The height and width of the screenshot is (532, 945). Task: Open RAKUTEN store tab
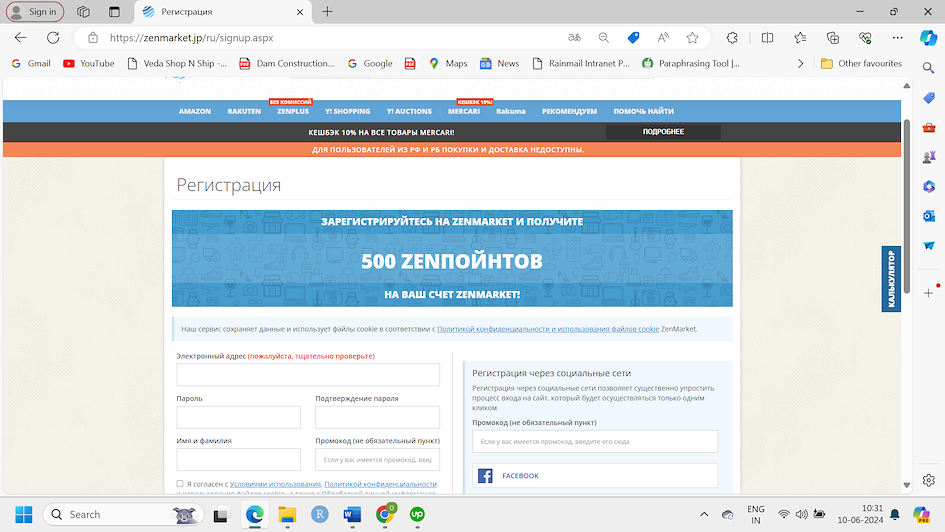coord(244,111)
